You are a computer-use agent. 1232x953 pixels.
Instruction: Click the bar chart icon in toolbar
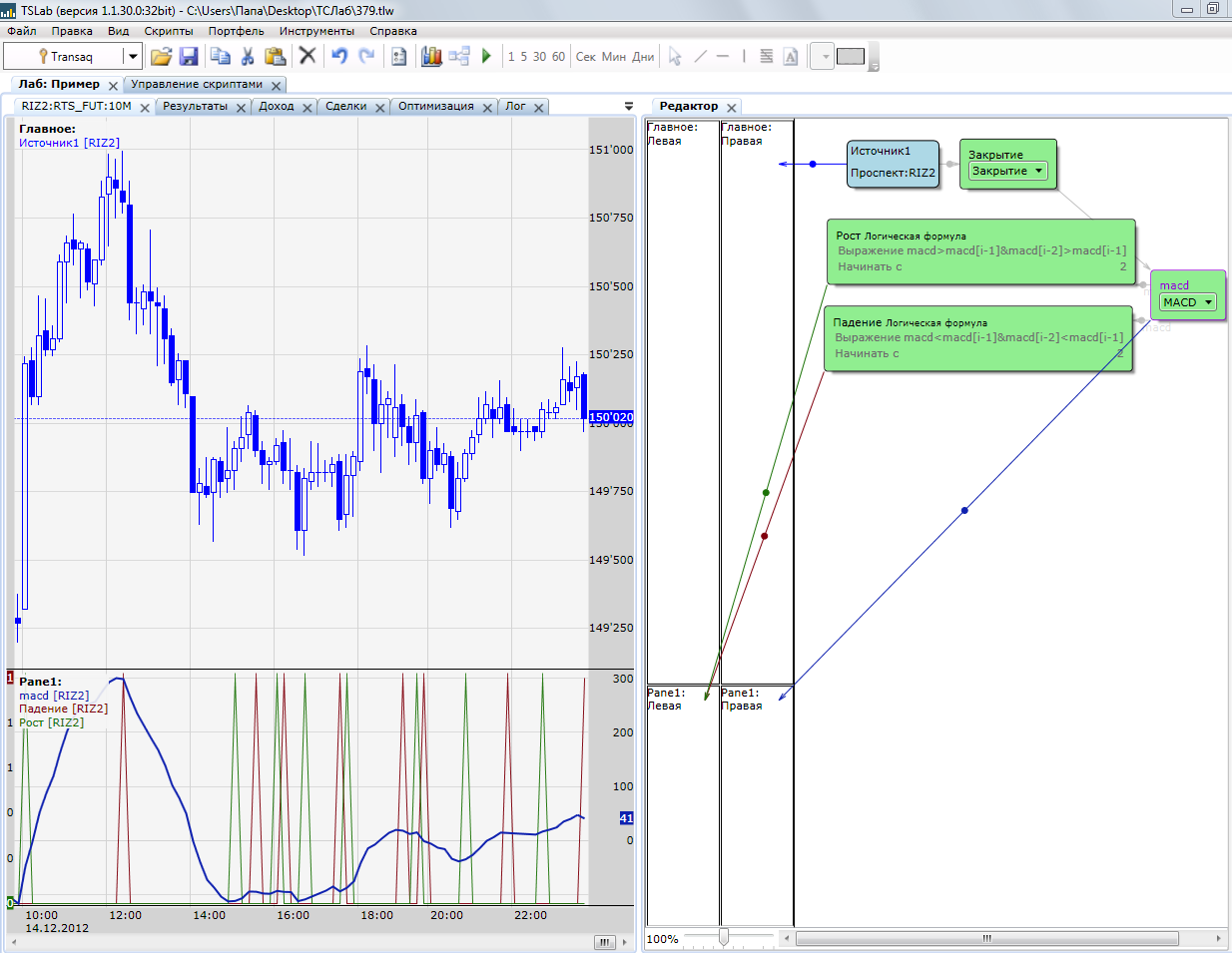click(x=431, y=56)
